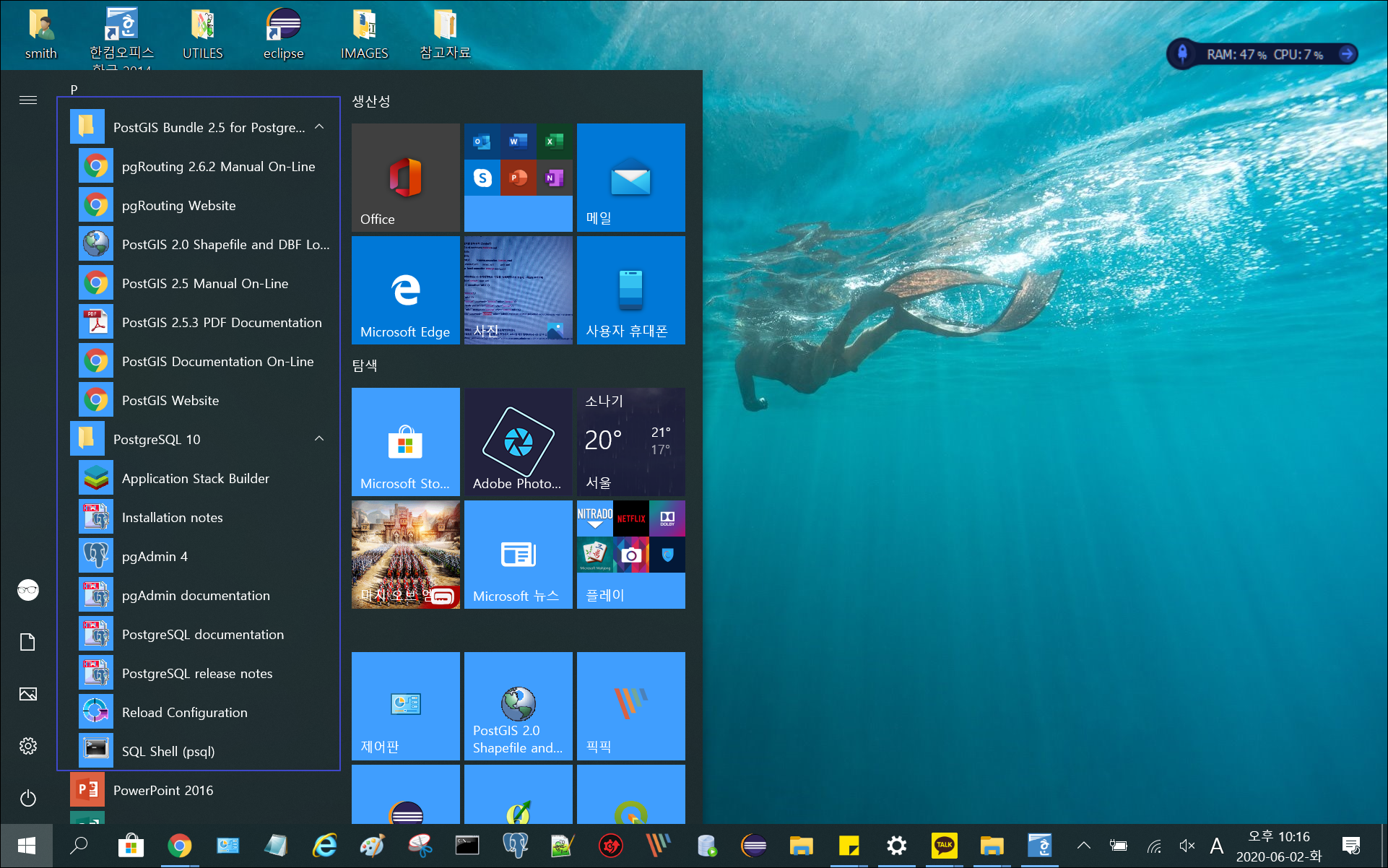
Task: Select the 탐색 tile group header
Action: point(365,365)
